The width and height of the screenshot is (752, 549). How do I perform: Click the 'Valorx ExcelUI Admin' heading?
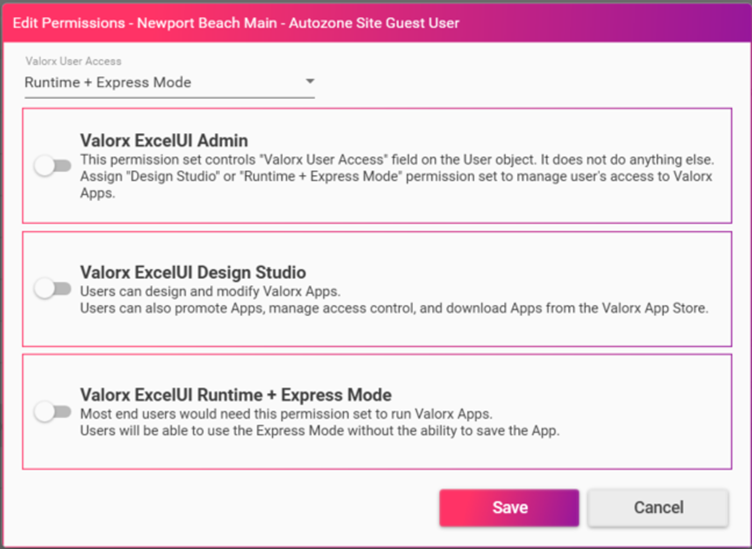tap(164, 140)
